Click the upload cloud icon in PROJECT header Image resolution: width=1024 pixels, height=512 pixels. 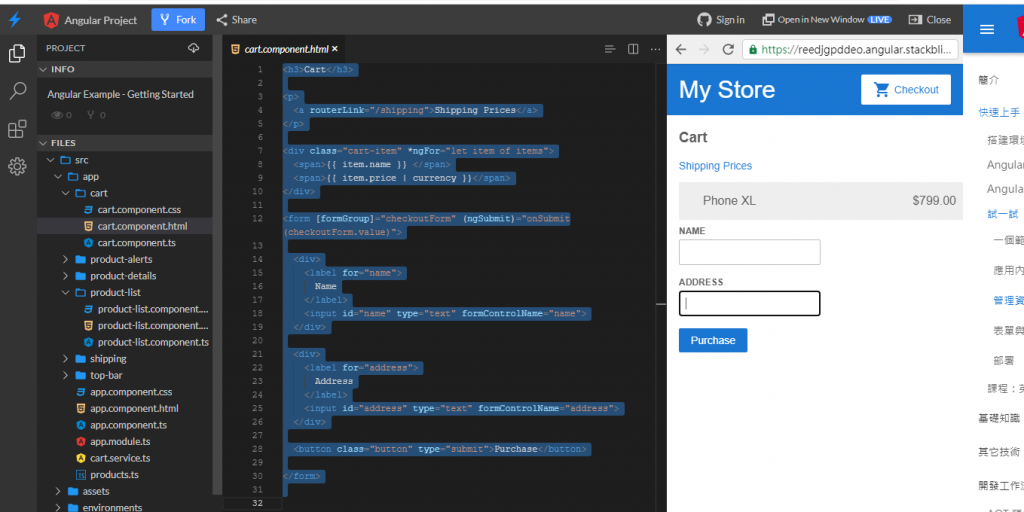[x=193, y=48]
